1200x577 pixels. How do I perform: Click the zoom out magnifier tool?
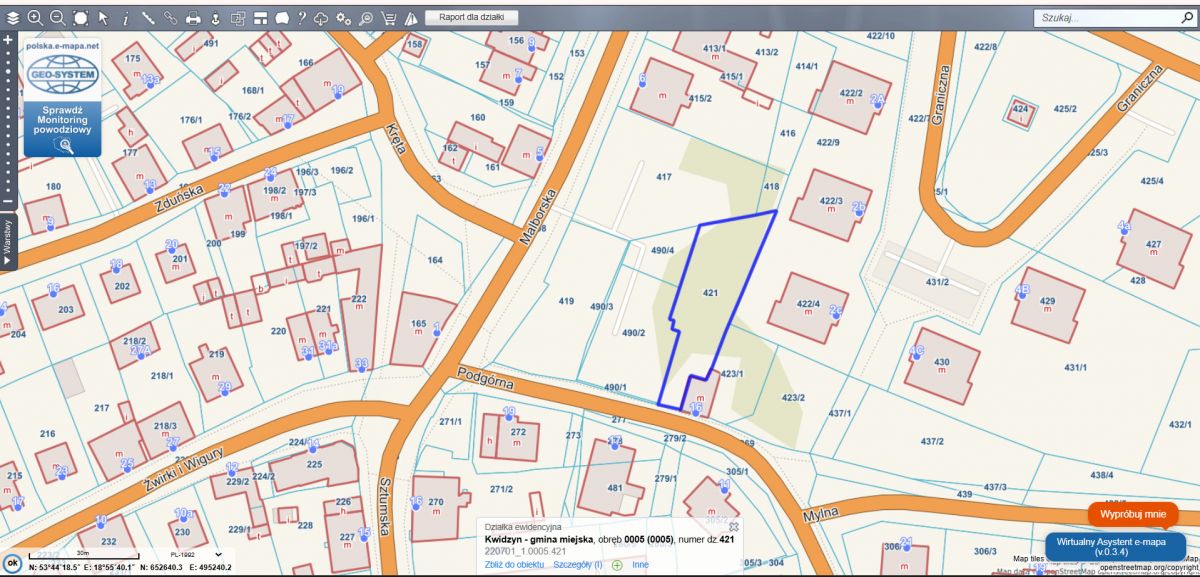[x=57, y=17]
